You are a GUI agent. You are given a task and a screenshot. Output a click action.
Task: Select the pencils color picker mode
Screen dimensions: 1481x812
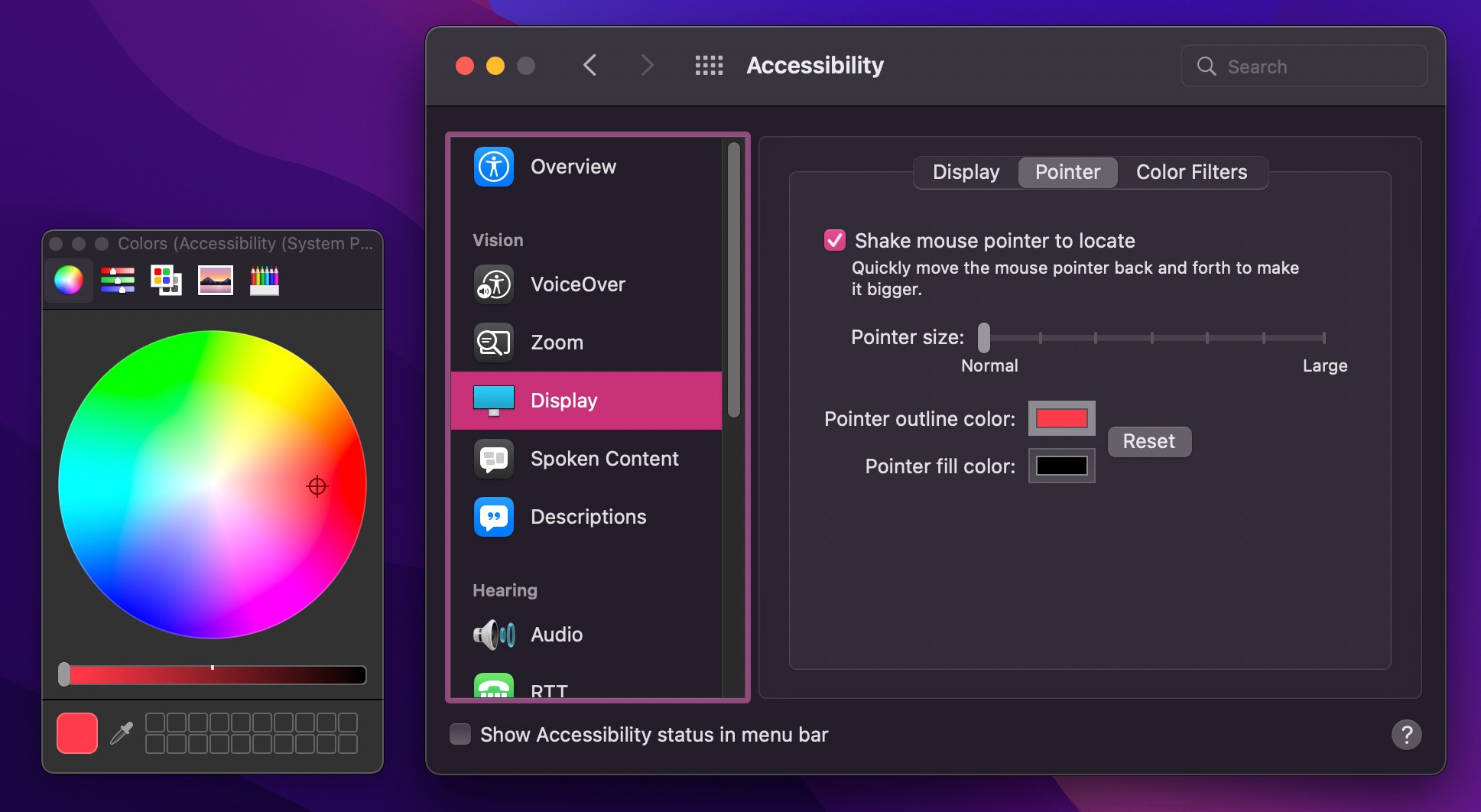point(265,281)
